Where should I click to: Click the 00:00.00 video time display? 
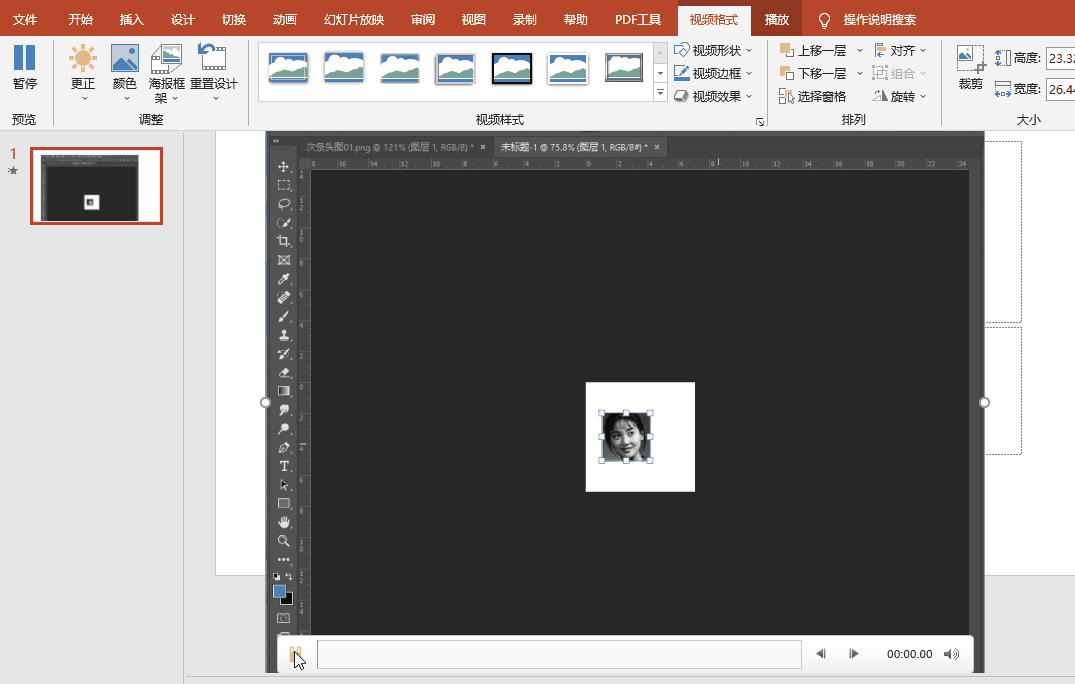[909, 655]
